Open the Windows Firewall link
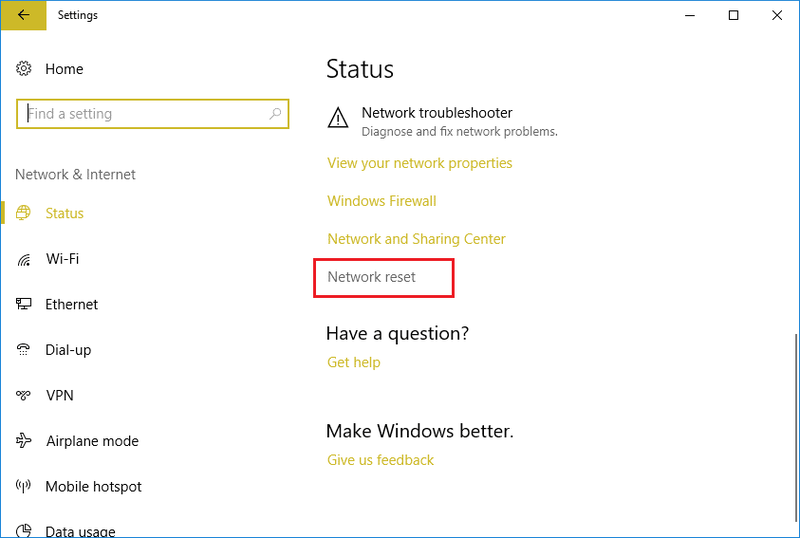800x538 pixels. click(381, 201)
